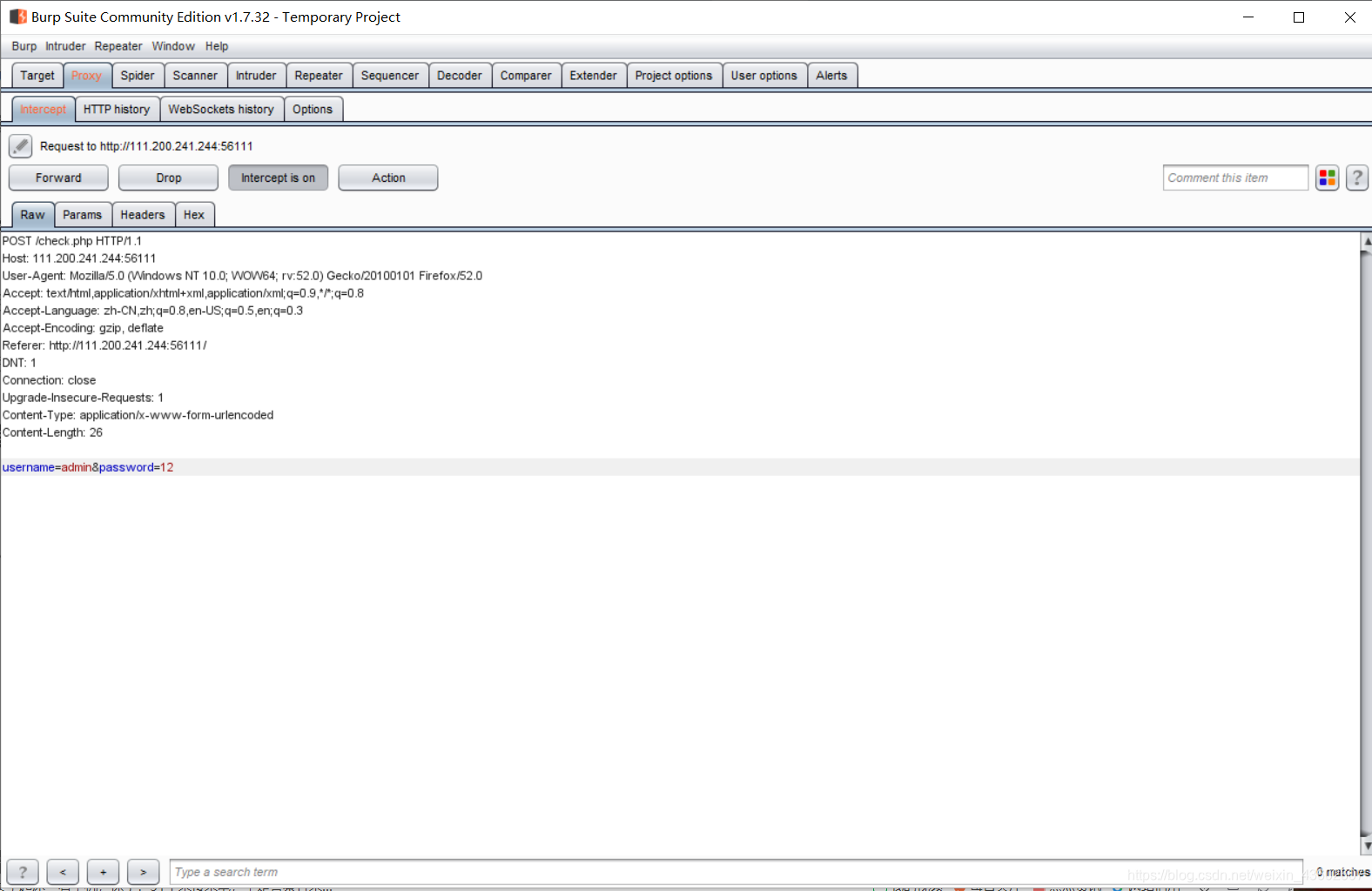Open the proxy Options sub-tab
Image resolution: width=1372 pixels, height=891 pixels.
click(313, 110)
